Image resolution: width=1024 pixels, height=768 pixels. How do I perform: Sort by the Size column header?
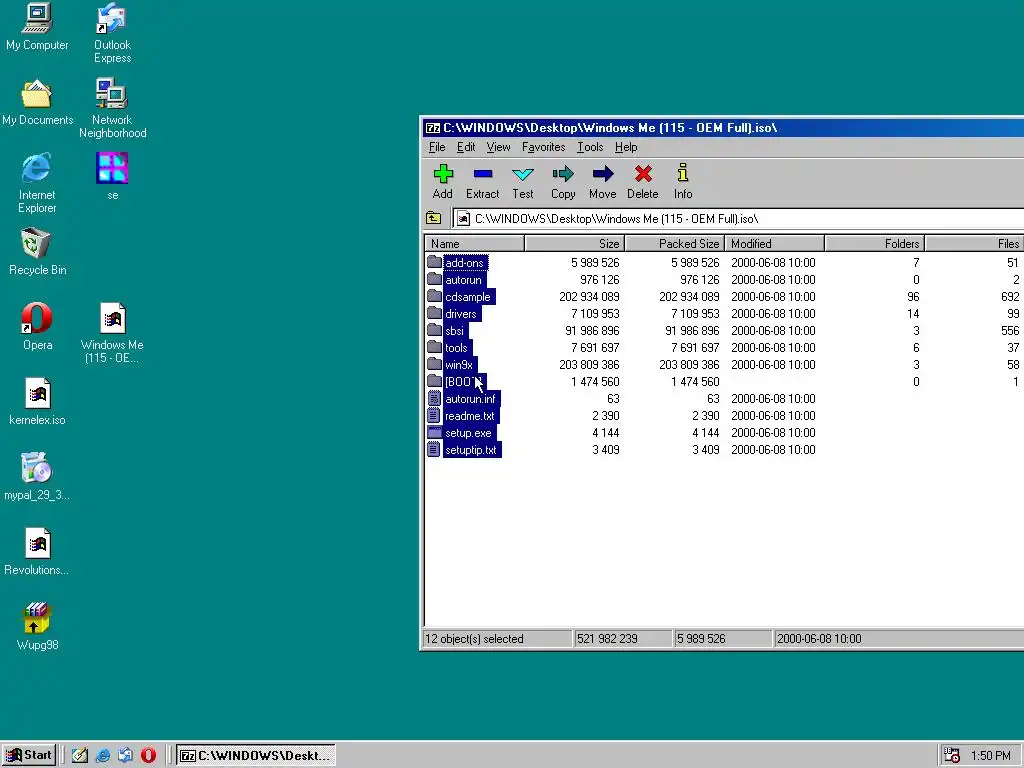[575, 244]
